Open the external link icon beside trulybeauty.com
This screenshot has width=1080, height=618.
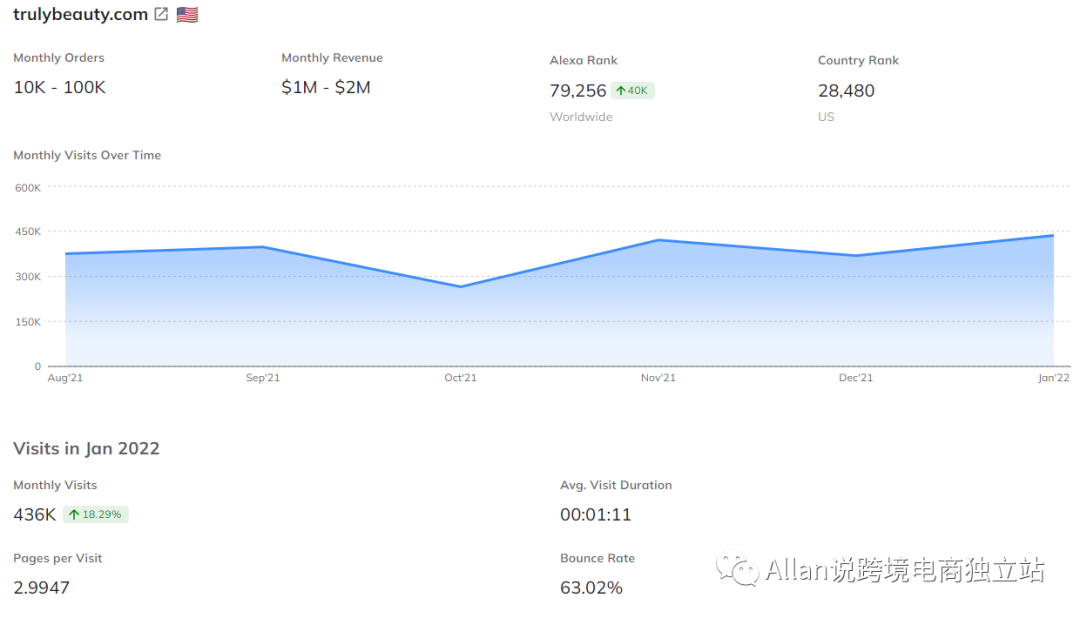[x=161, y=14]
